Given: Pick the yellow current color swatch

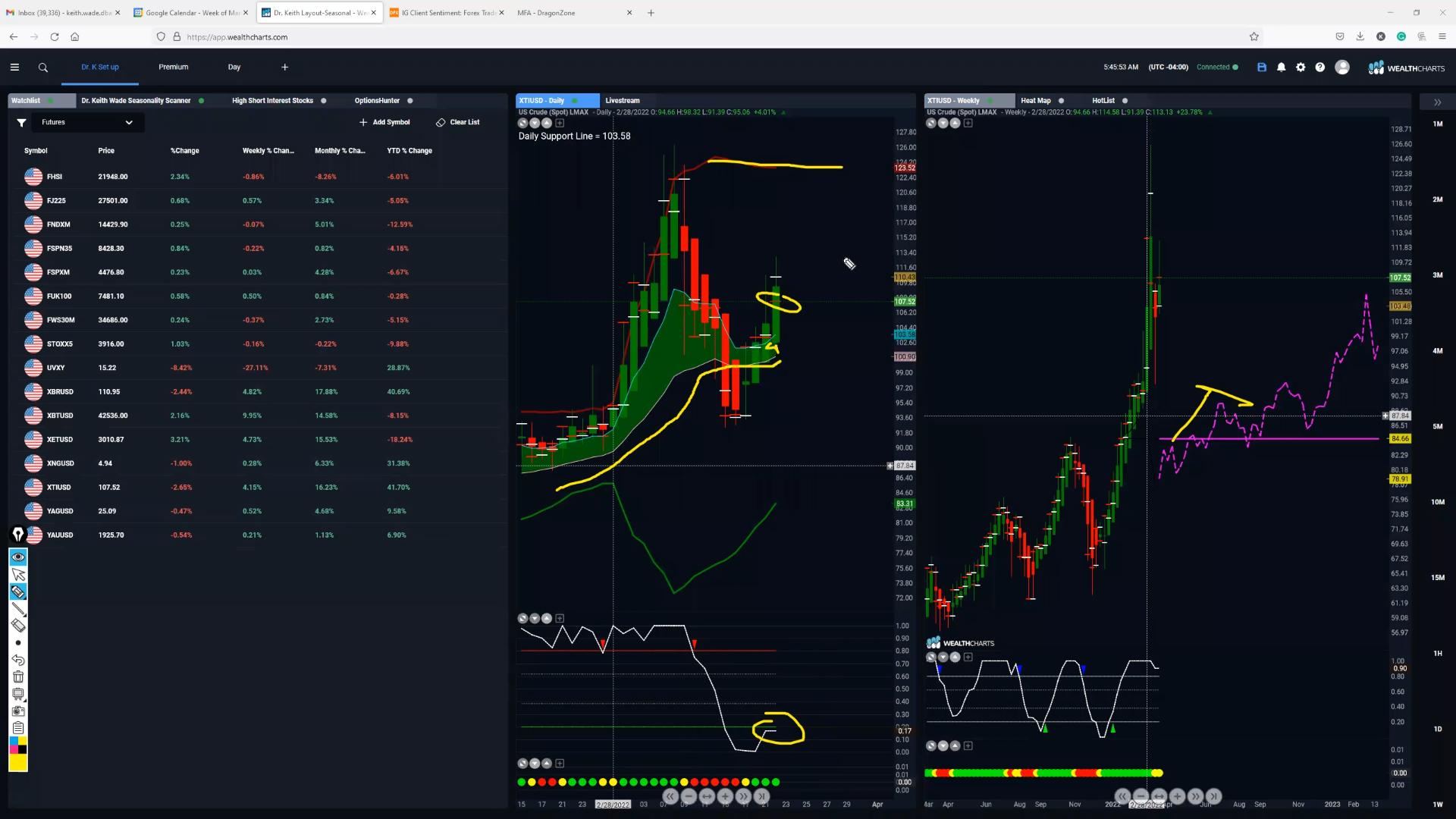Looking at the screenshot, I should (18, 762).
